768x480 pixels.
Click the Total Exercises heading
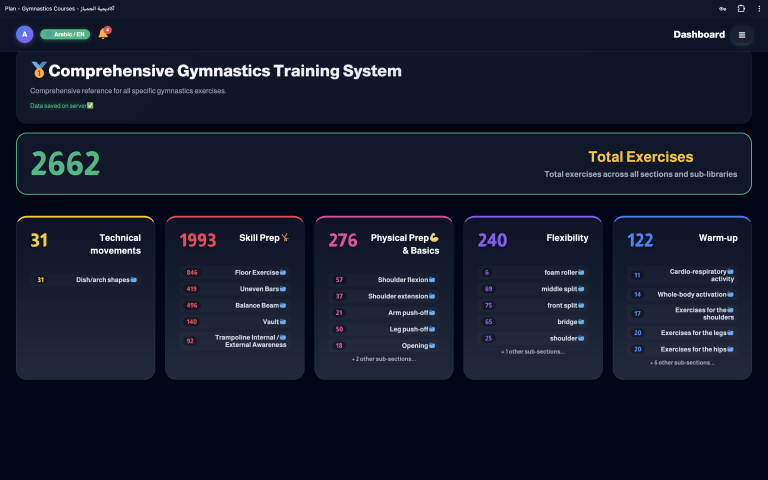point(641,157)
